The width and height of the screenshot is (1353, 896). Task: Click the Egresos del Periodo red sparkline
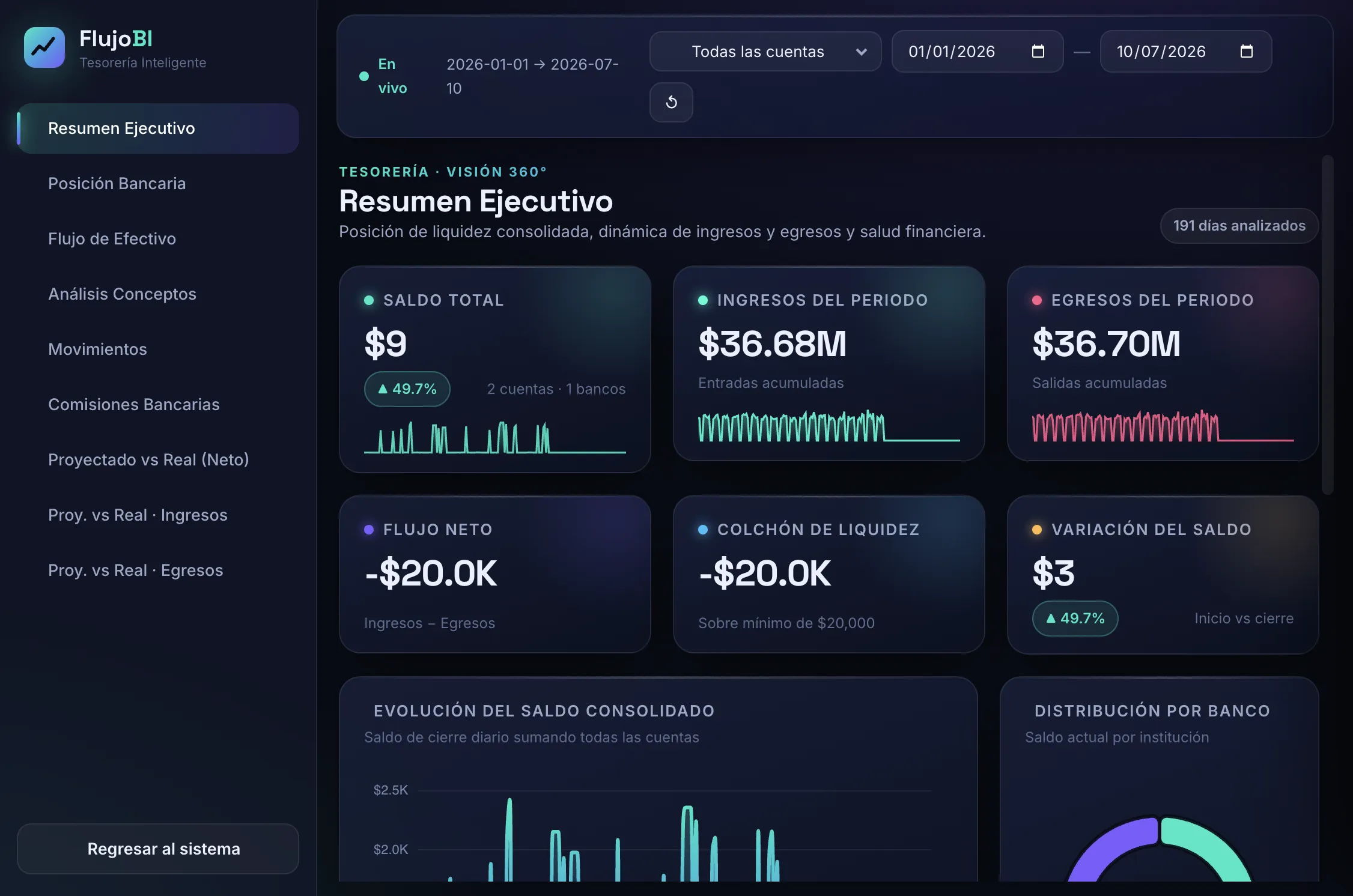pos(1163,426)
